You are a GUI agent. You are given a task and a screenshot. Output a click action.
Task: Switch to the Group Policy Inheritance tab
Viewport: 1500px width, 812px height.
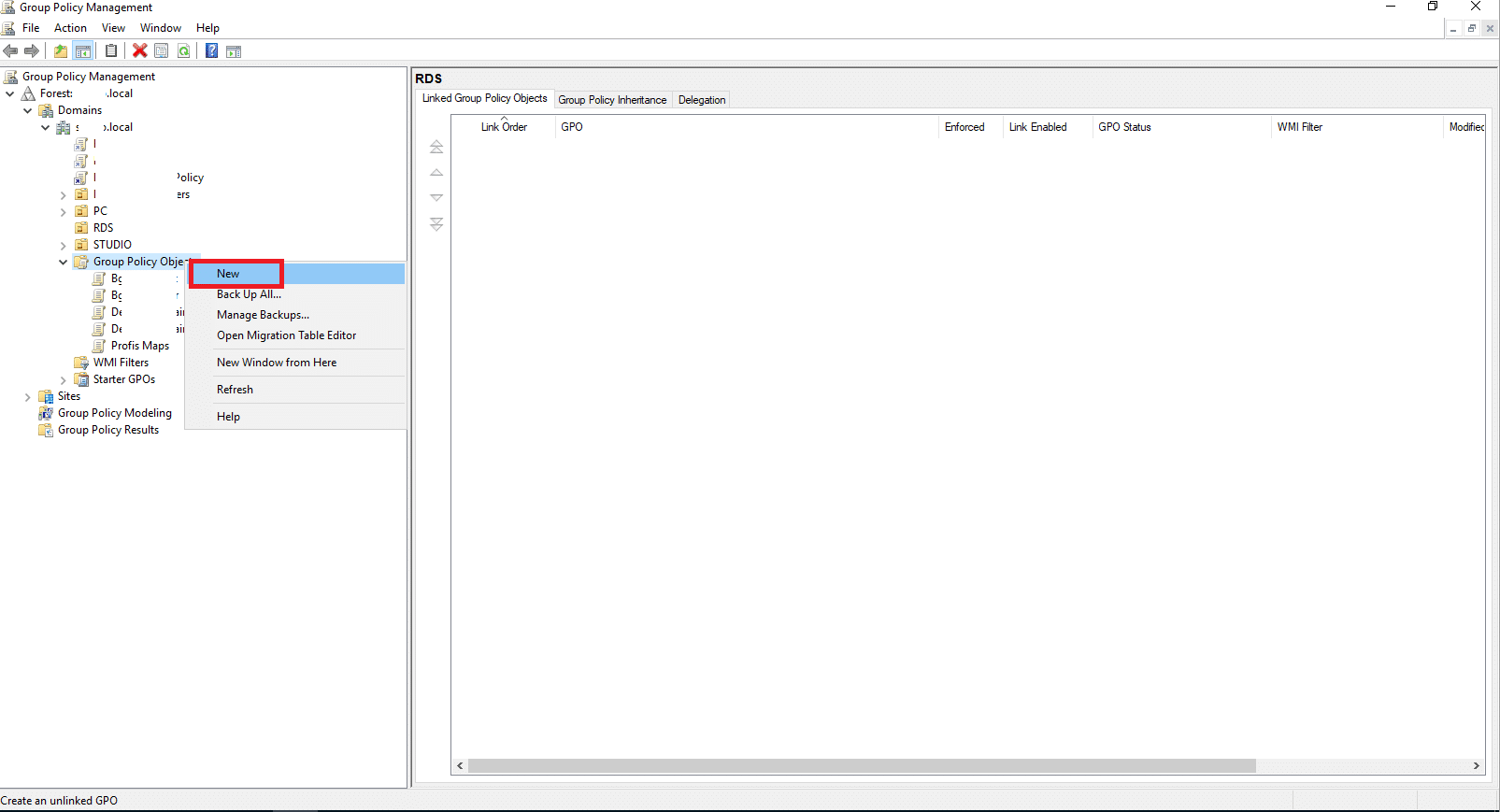point(612,100)
